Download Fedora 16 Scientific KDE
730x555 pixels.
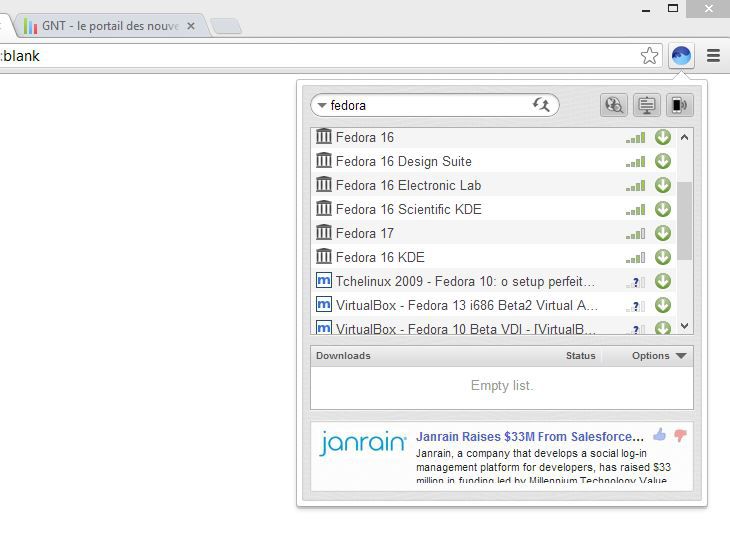662,209
